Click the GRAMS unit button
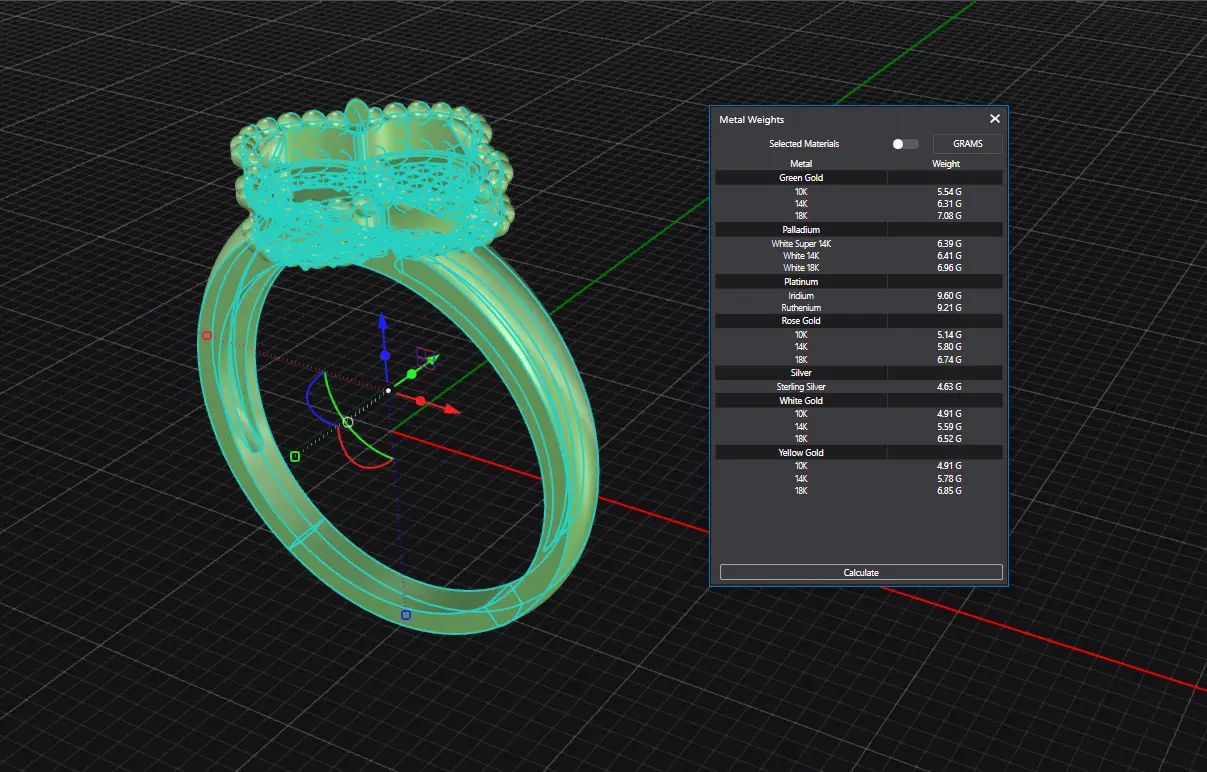 967,144
